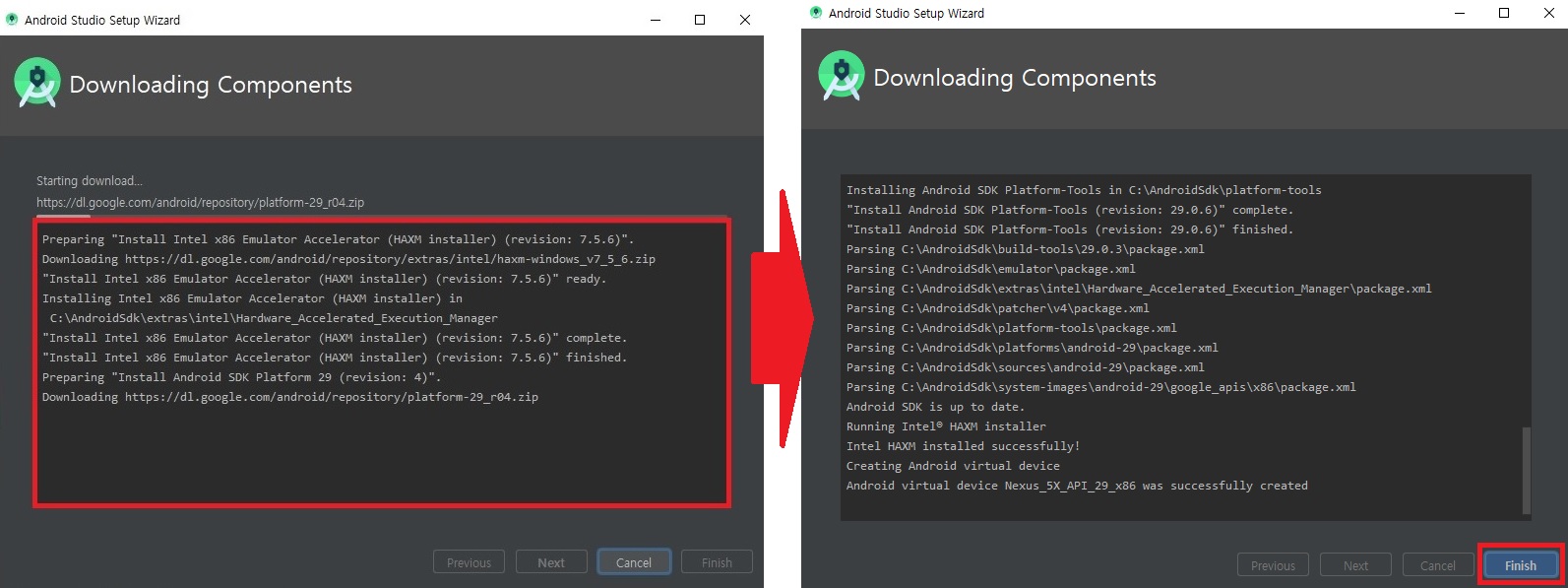Image resolution: width=1568 pixels, height=588 pixels.
Task: Click greyed Cancel button in right wizard
Action: coord(1437,565)
